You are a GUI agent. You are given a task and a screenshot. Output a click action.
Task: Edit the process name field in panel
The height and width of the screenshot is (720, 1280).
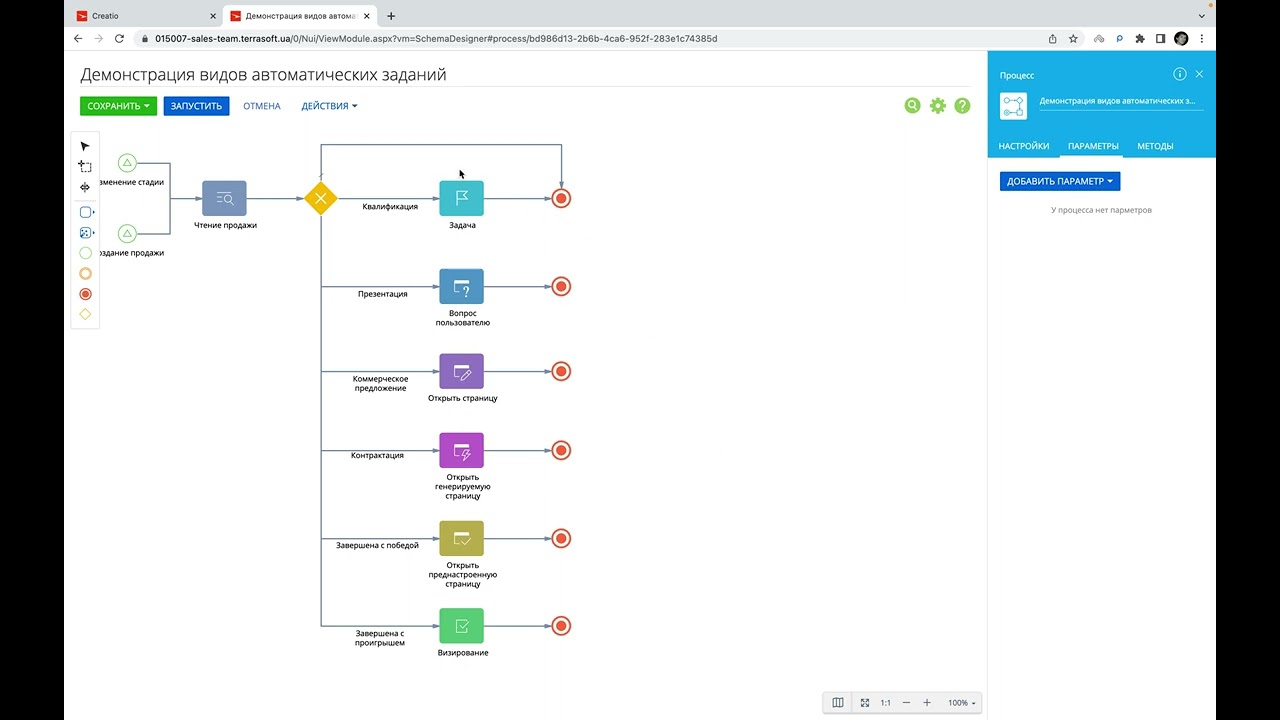point(1121,101)
